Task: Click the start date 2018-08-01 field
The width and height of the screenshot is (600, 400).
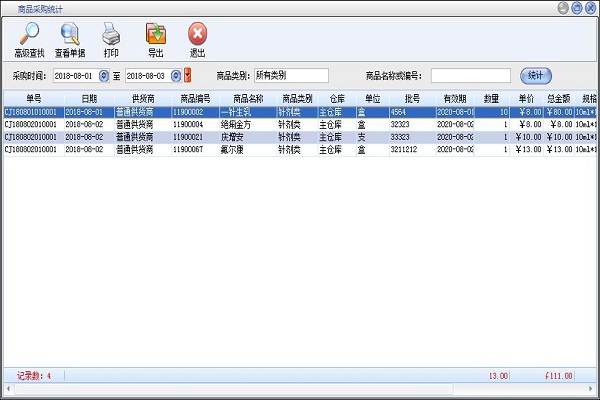Action: (x=74, y=76)
